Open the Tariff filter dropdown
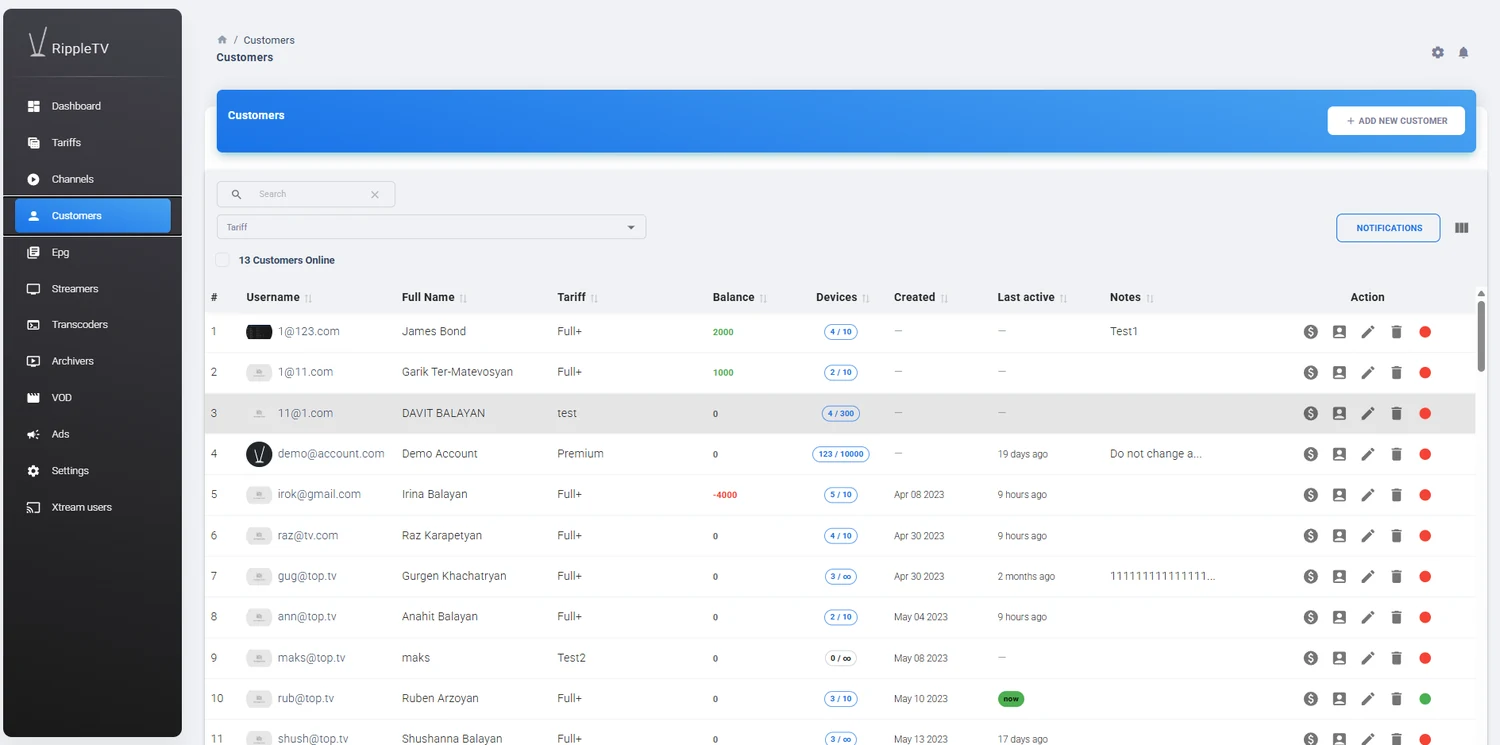This screenshot has width=1500, height=745. coord(431,227)
